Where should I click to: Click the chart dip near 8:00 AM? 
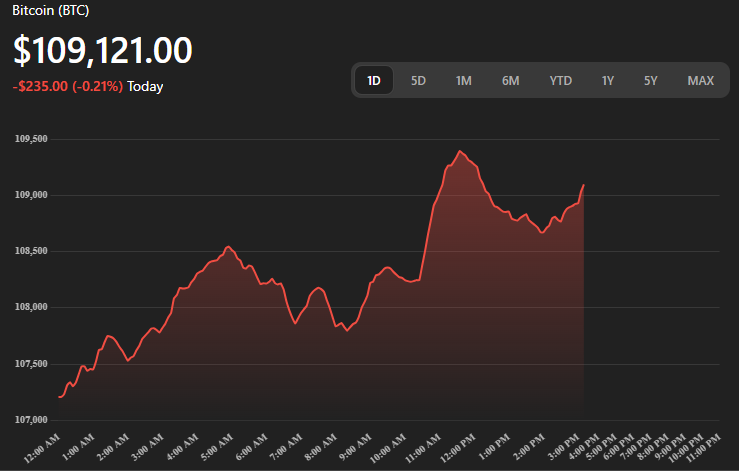point(347,330)
